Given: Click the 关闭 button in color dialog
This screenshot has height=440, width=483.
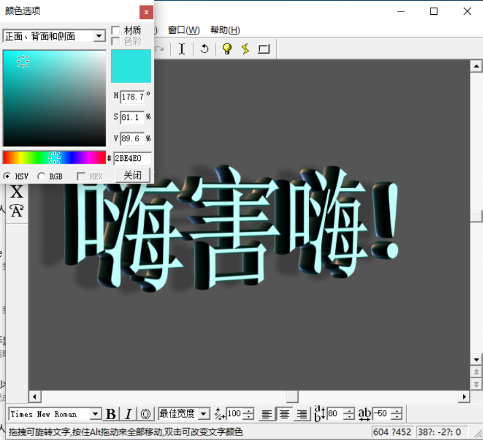Looking at the screenshot, I should 133,175.
